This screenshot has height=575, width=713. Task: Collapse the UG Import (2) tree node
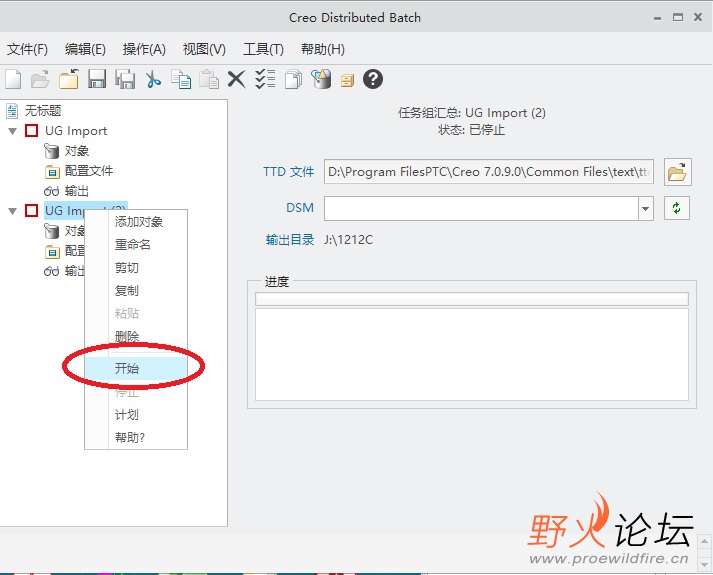13,211
